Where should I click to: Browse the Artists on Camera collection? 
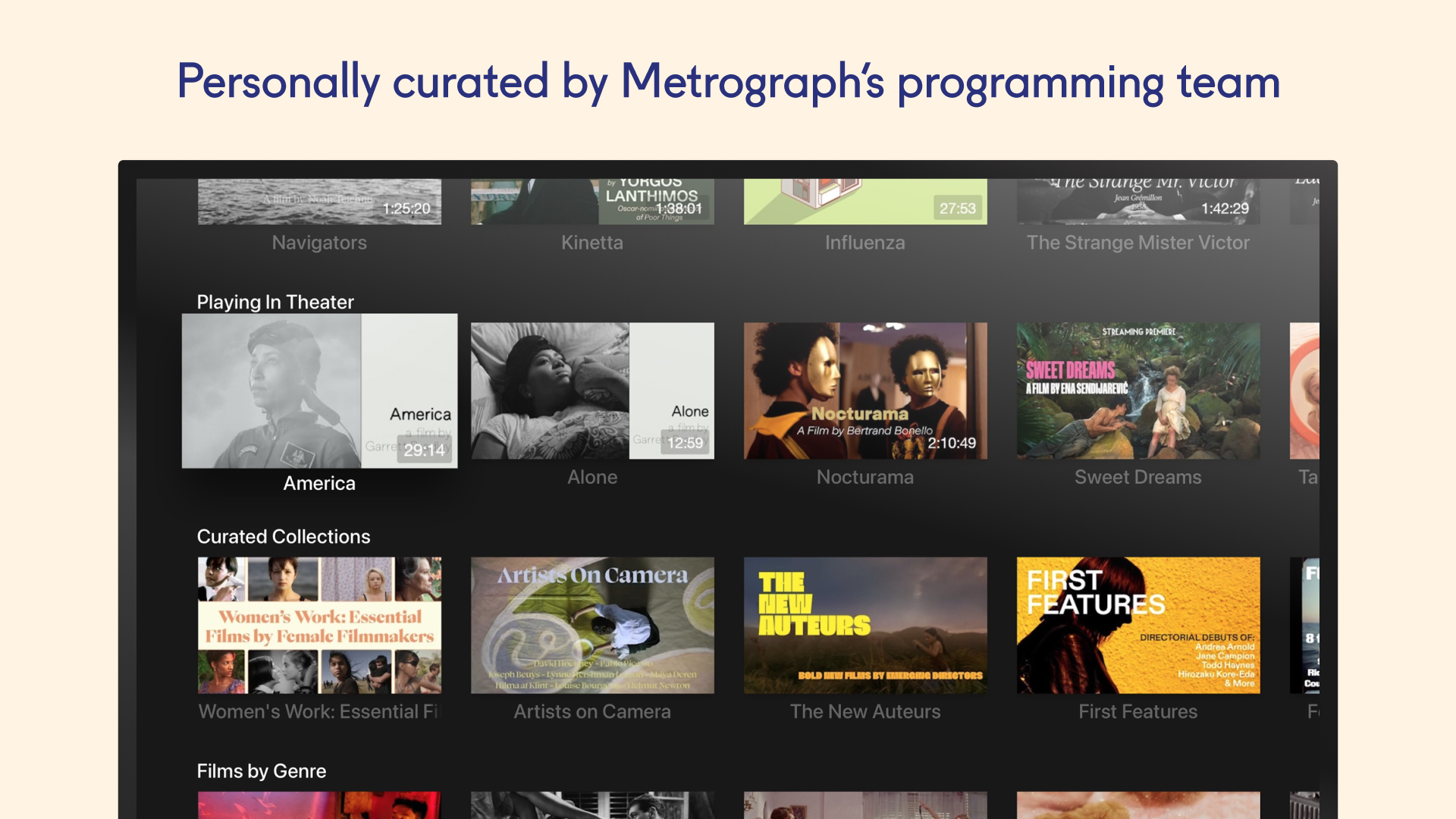tap(592, 625)
